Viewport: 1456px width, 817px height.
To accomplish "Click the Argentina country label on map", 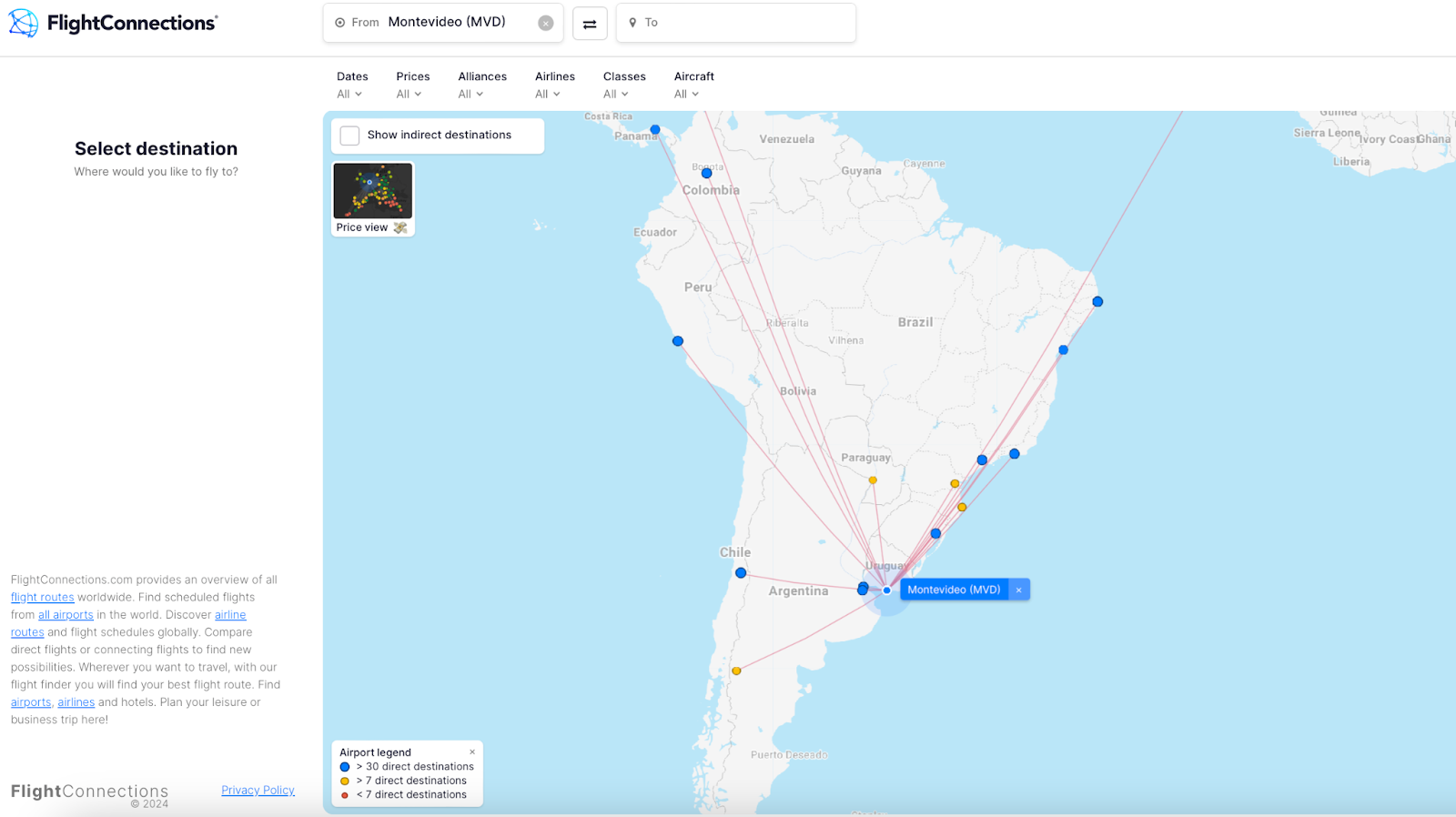I will coord(799,590).
